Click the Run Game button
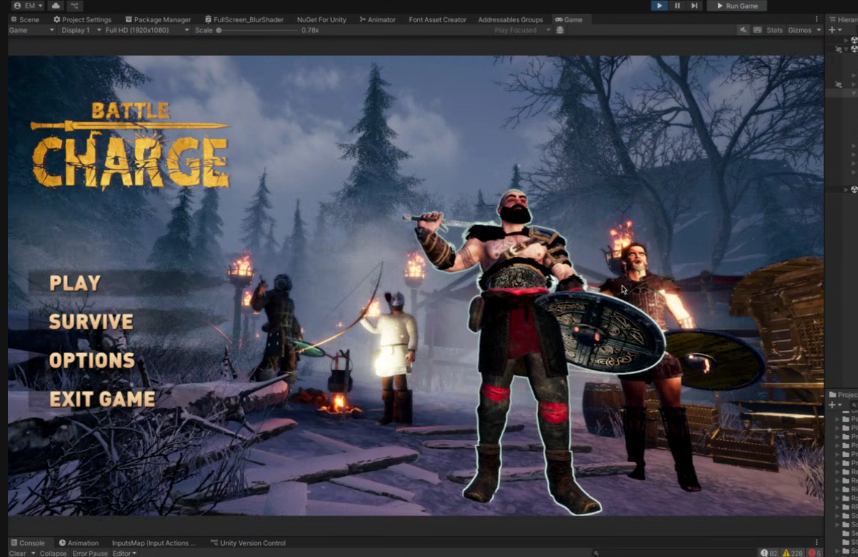Screen dimensions: 858x557 pos(737,5)
